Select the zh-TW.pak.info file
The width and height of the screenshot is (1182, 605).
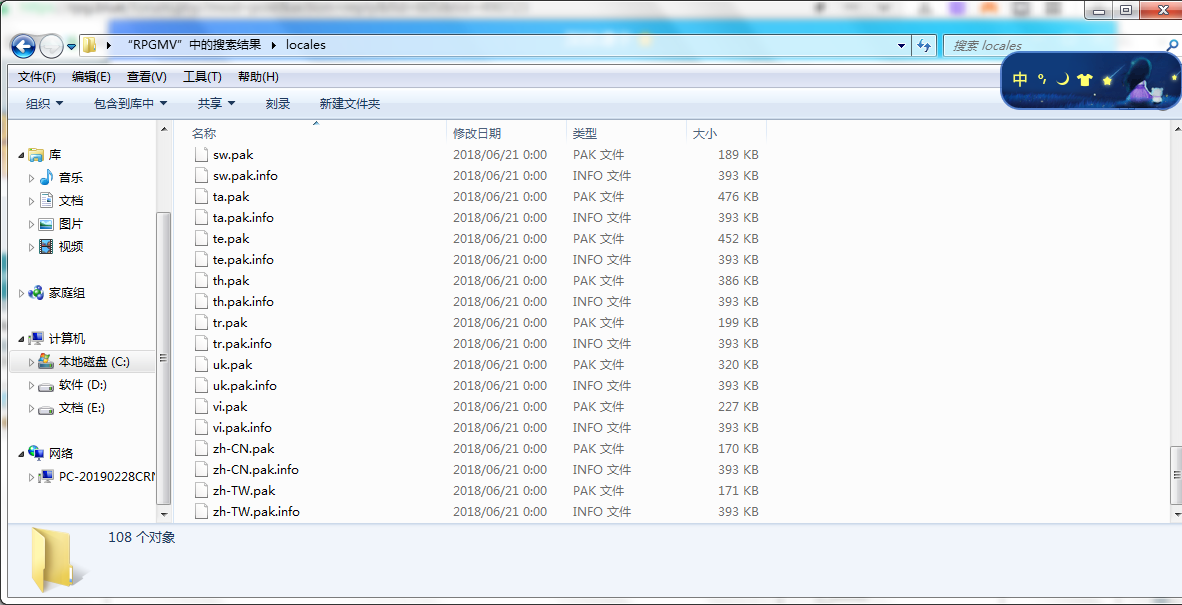click(256, 512)
